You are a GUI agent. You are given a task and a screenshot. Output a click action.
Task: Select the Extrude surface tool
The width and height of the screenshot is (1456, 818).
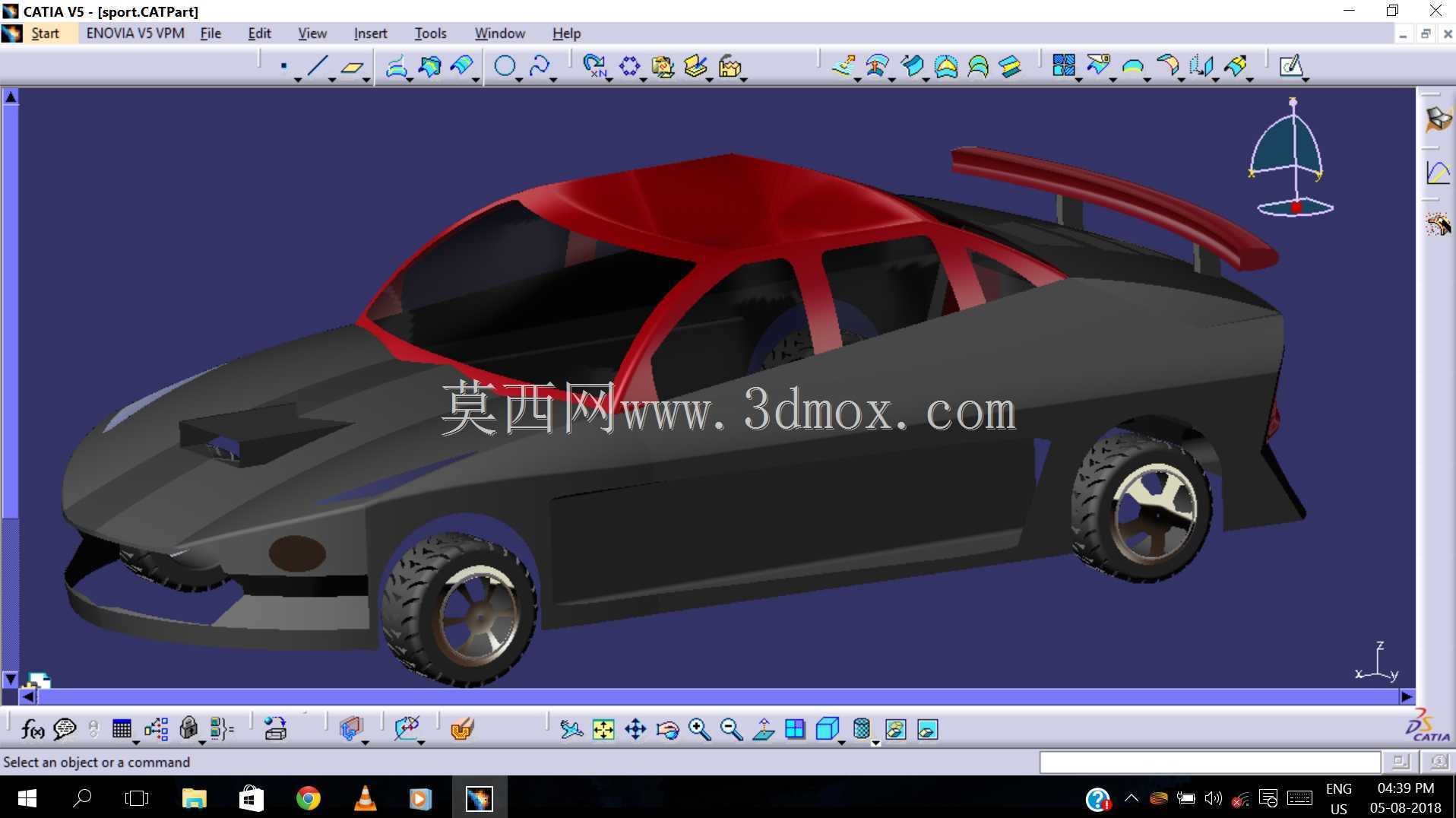tap(844, 66)
